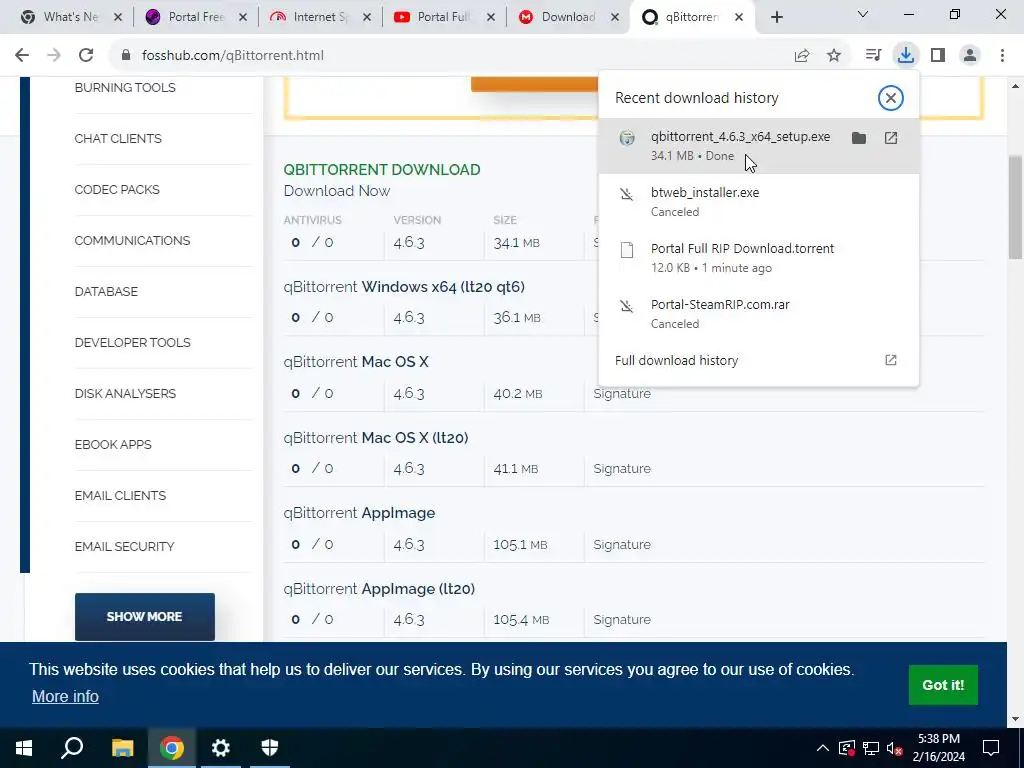Open the Chrome profile avatar
Screen dimensions: 1024x768
click(x=970, y=56)
